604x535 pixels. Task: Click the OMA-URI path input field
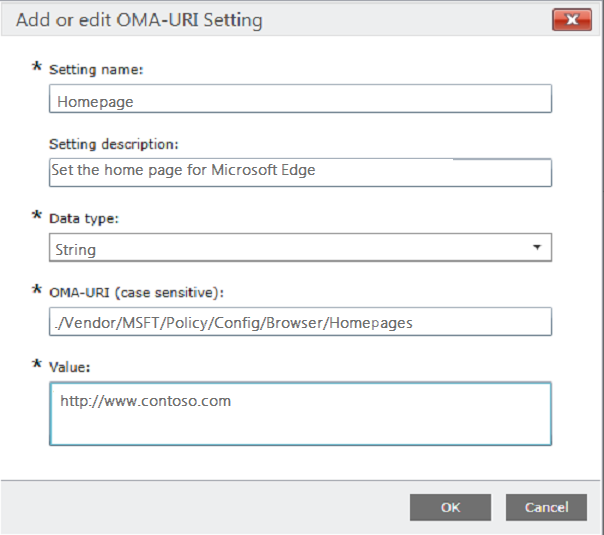click(300, 322)
